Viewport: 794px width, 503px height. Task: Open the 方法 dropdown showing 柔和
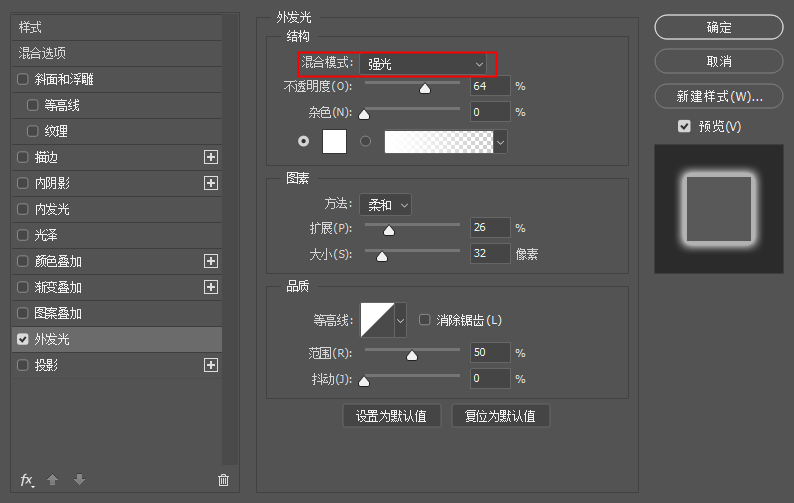pos(385,205)
